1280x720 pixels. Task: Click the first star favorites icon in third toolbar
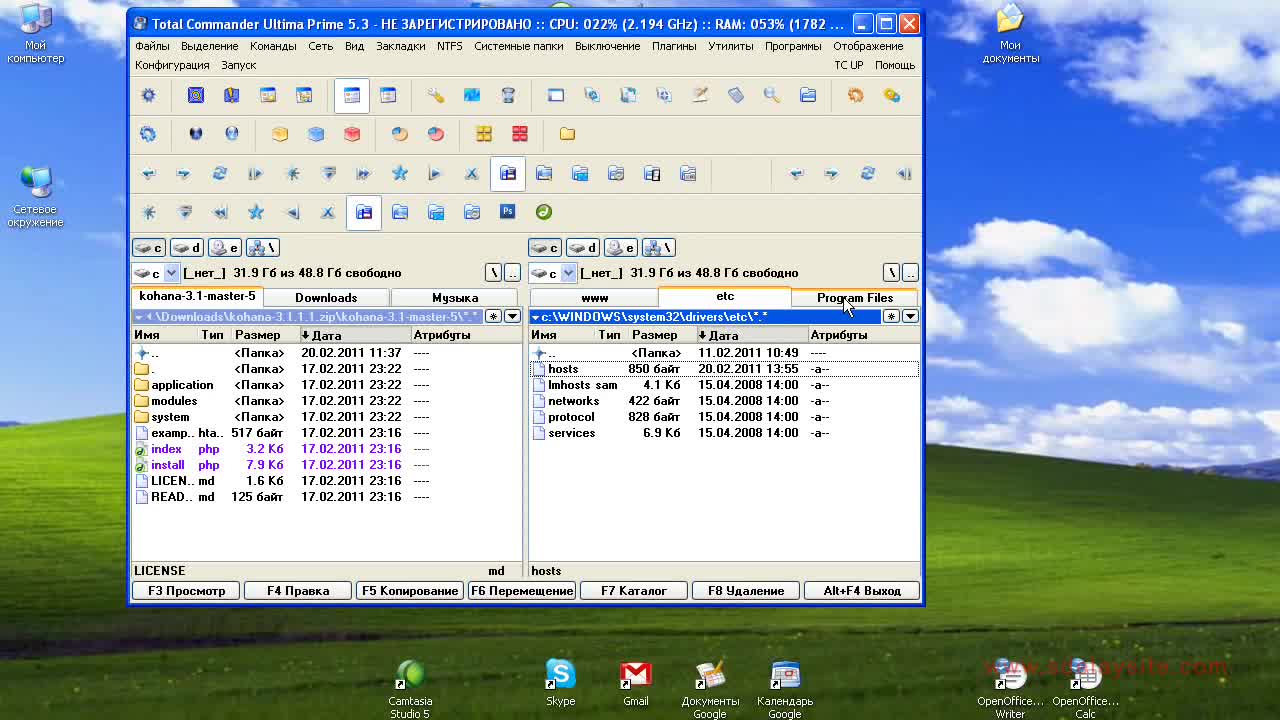tap(400, 174)
